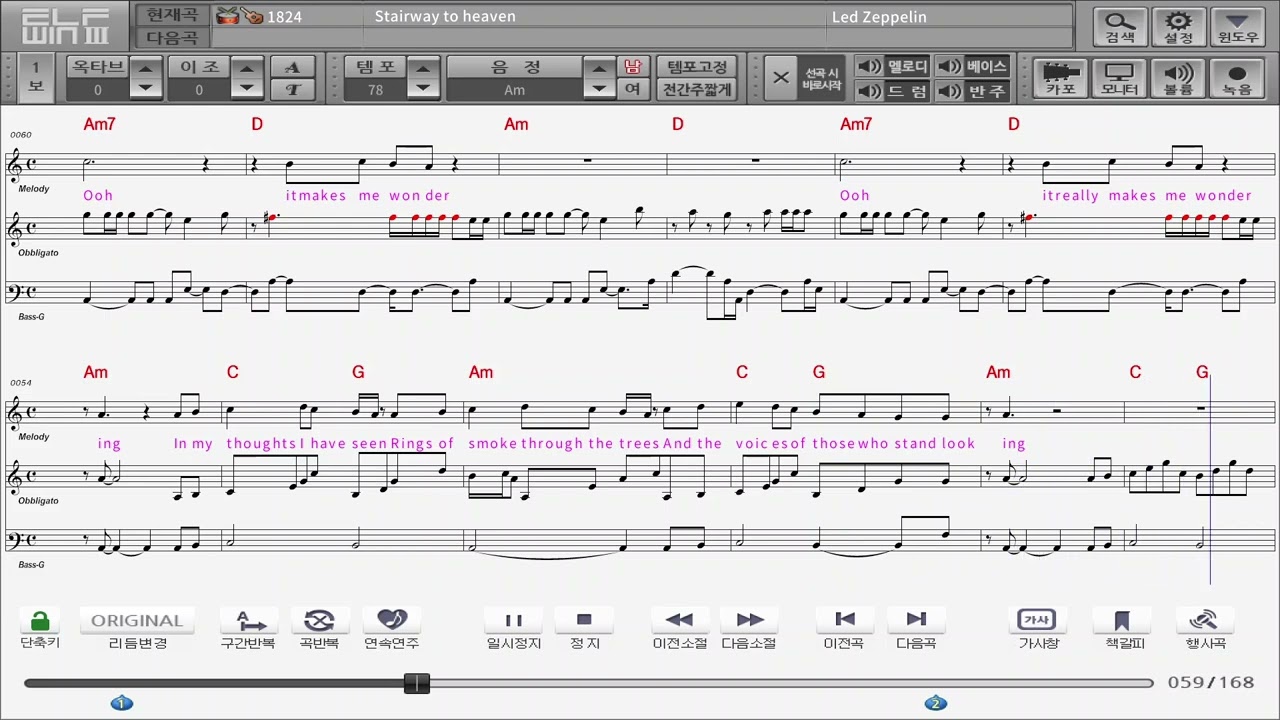This screenshot has width=1280, height=720.
Task: Go to previous song 이전곡
Action: pyautogui.click(x=844, y=621)
